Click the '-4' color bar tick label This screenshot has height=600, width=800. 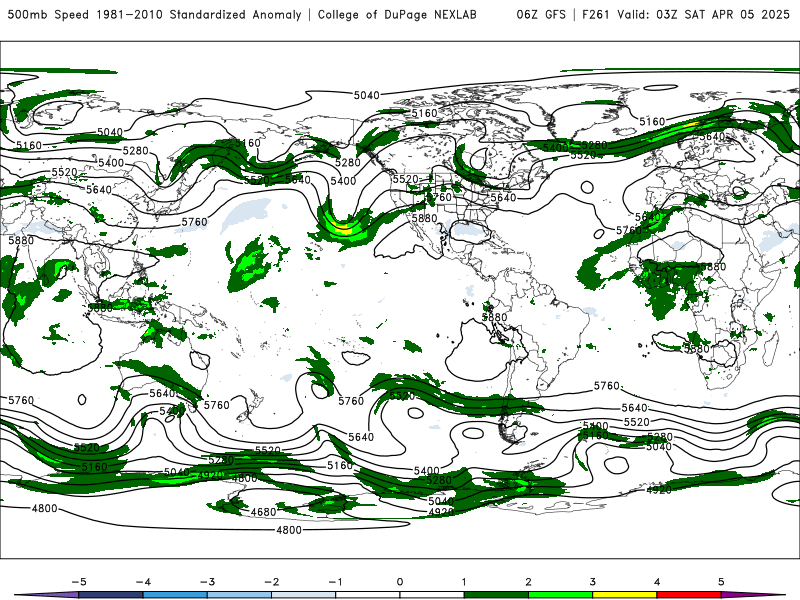(143, 582)
